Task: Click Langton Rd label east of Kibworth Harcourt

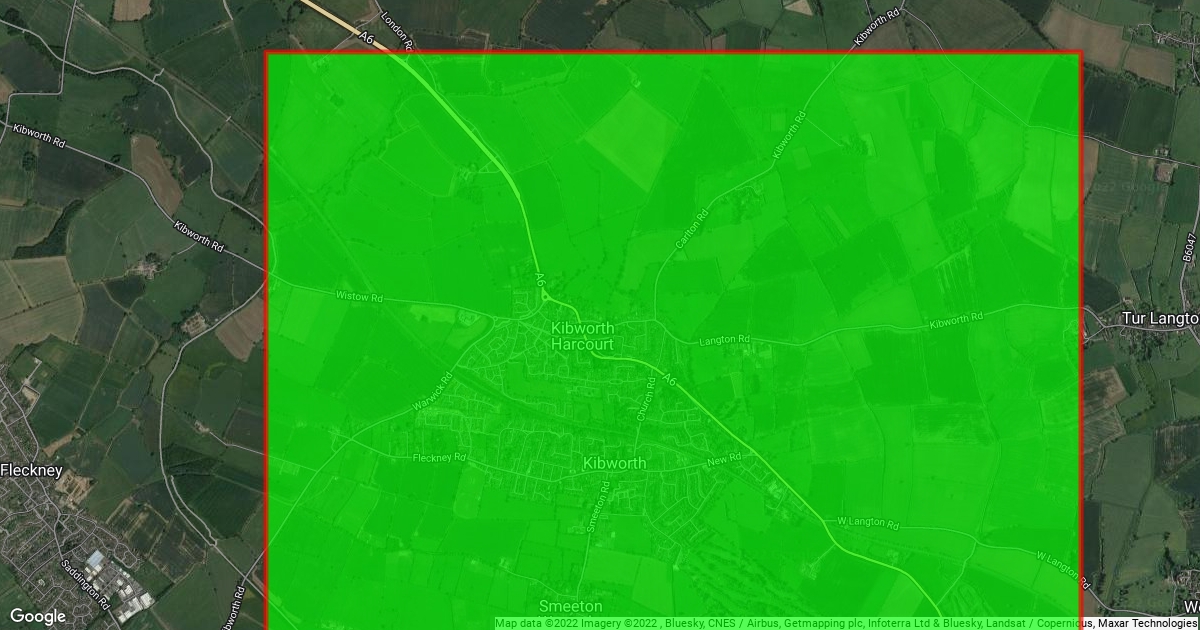Action: [x=725, y=341]
